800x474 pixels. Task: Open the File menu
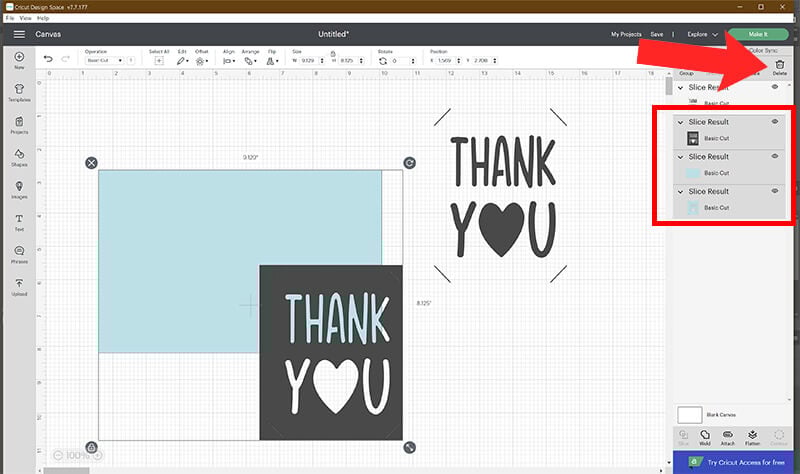point(10,18)
